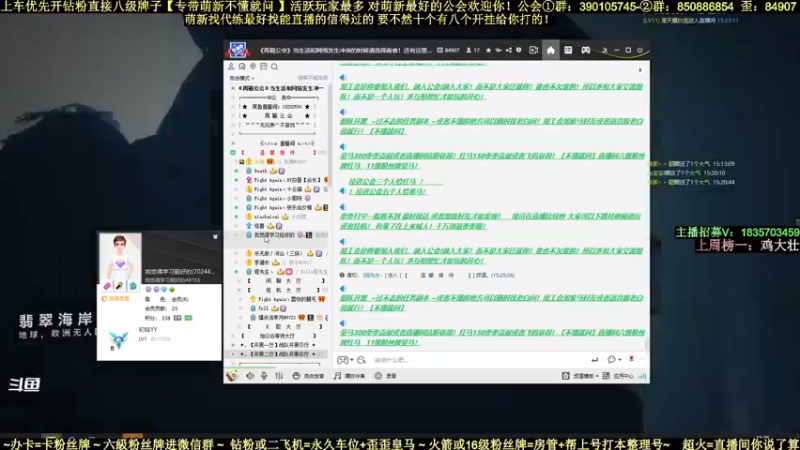Click the pencil icon on profile card
This screenshot has width=800, height=450.
pos(119,286)
